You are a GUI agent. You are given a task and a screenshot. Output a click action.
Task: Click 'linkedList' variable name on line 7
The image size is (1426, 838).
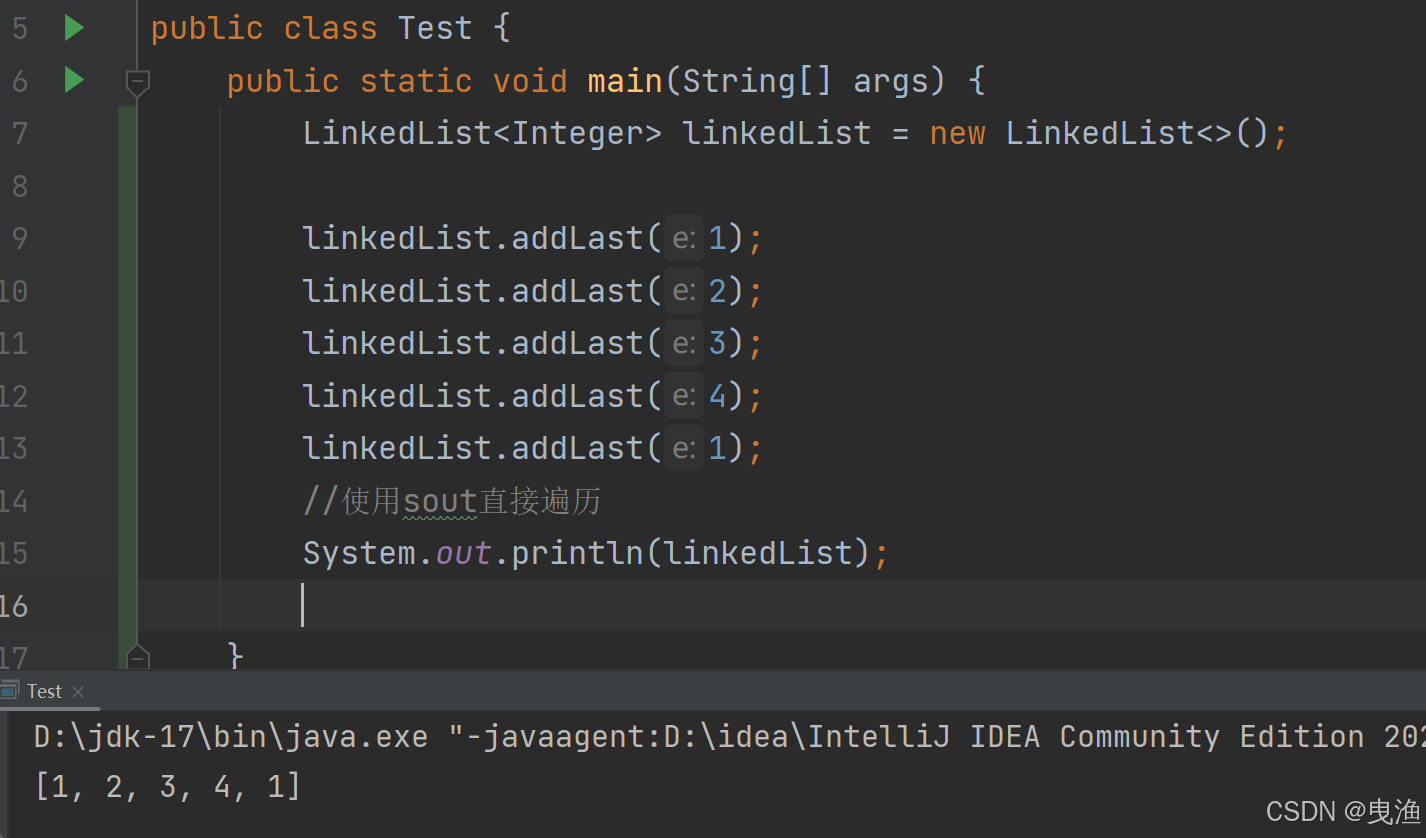pyautogui.click(x=777, y=133)
